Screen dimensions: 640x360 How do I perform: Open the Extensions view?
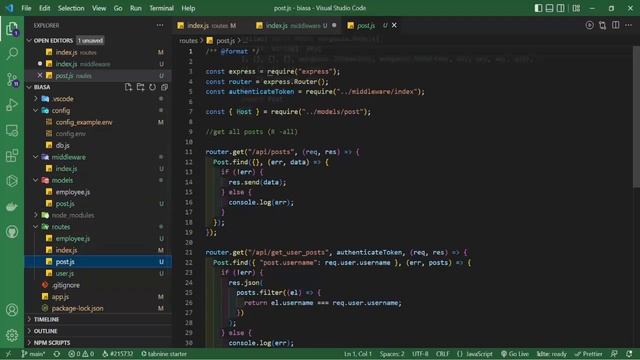[12, 156]
